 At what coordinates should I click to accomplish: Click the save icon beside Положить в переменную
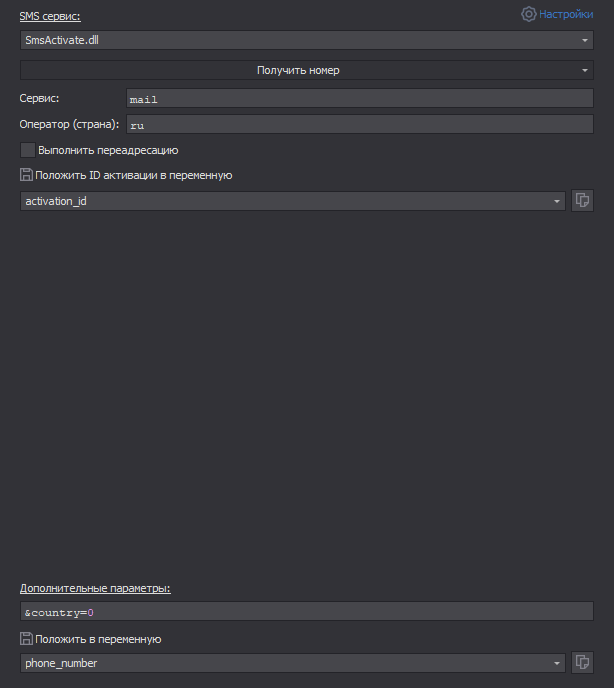click(x=26, y=639)
